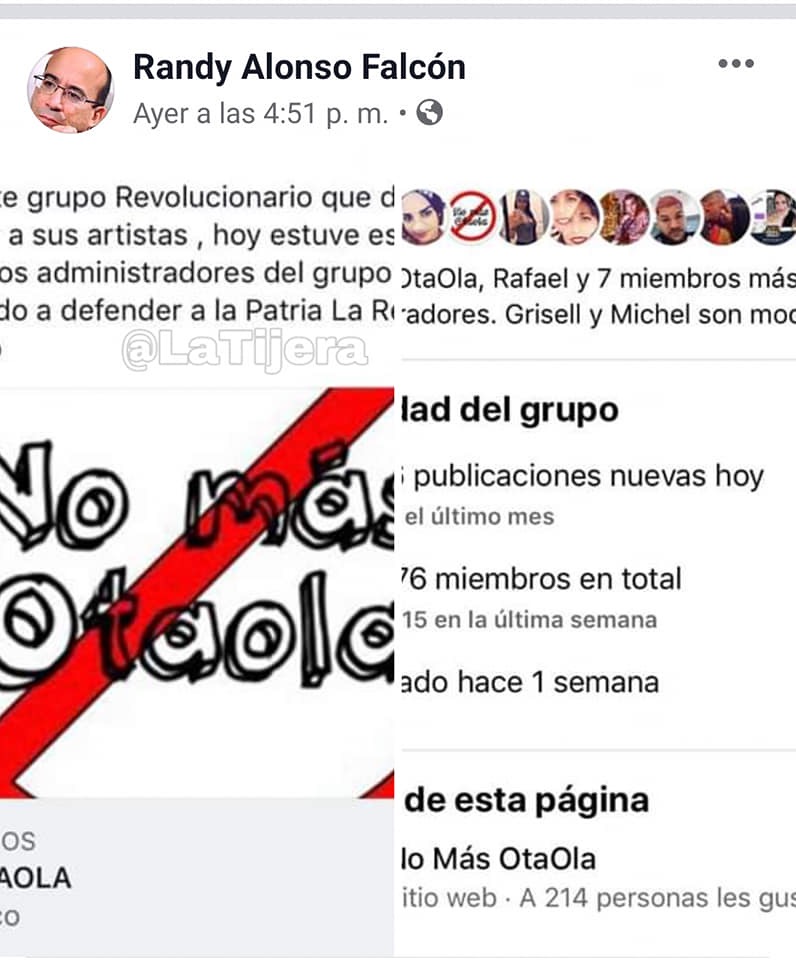Image resolution: width=796 pixels, height=960 pixels.
Task: Open the Randy Alonso Falcón profile name link
Action: pos(299,67)
